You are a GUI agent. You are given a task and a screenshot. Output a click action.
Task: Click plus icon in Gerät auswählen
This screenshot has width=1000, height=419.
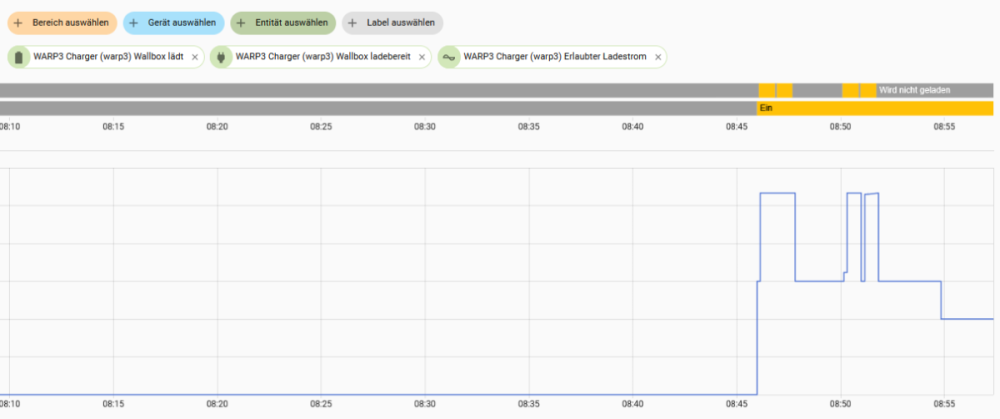pyautogui.click(x=134, y=22)
